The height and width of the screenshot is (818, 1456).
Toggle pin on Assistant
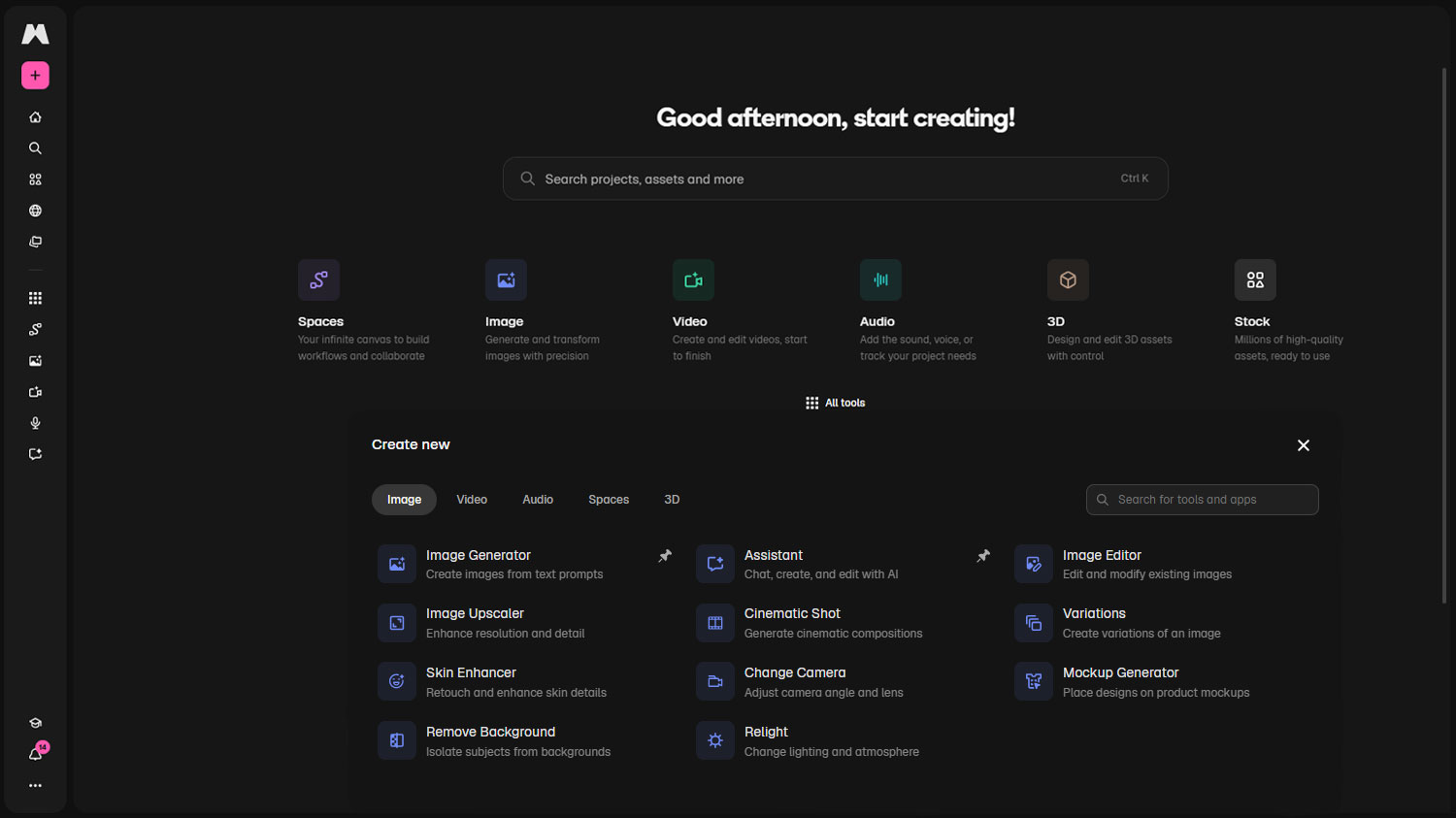click(x=983, y=556)
